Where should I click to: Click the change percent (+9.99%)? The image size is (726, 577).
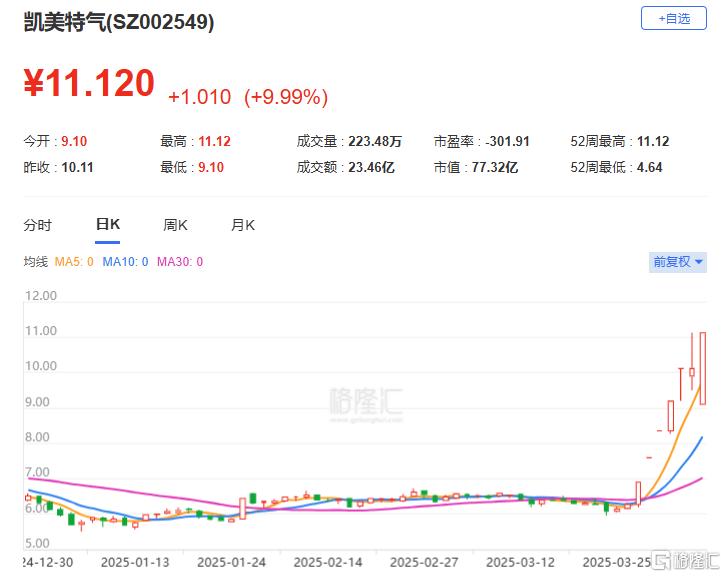pyautogui.click(x=286, y=97)
